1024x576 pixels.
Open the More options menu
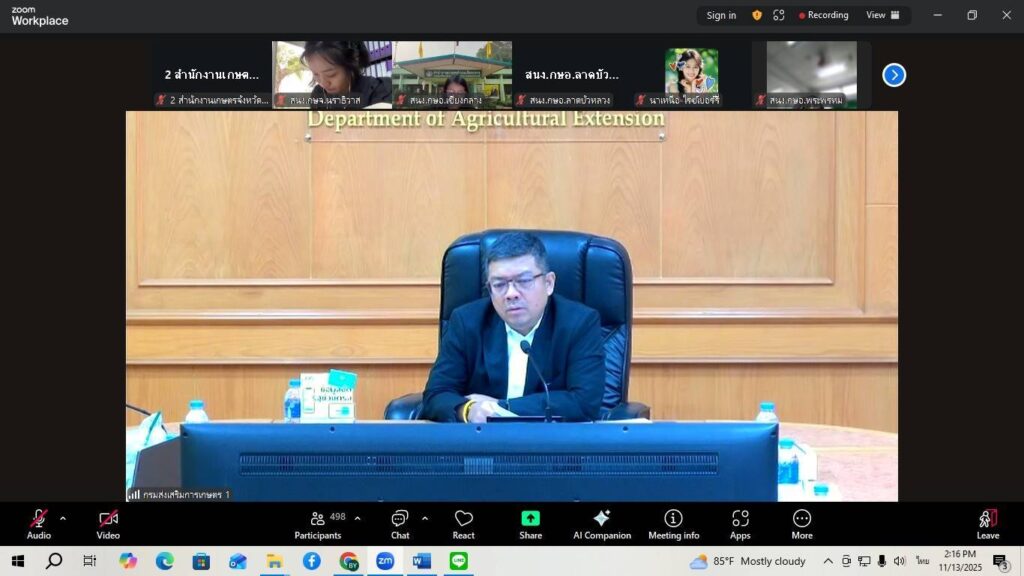(802, 523)
